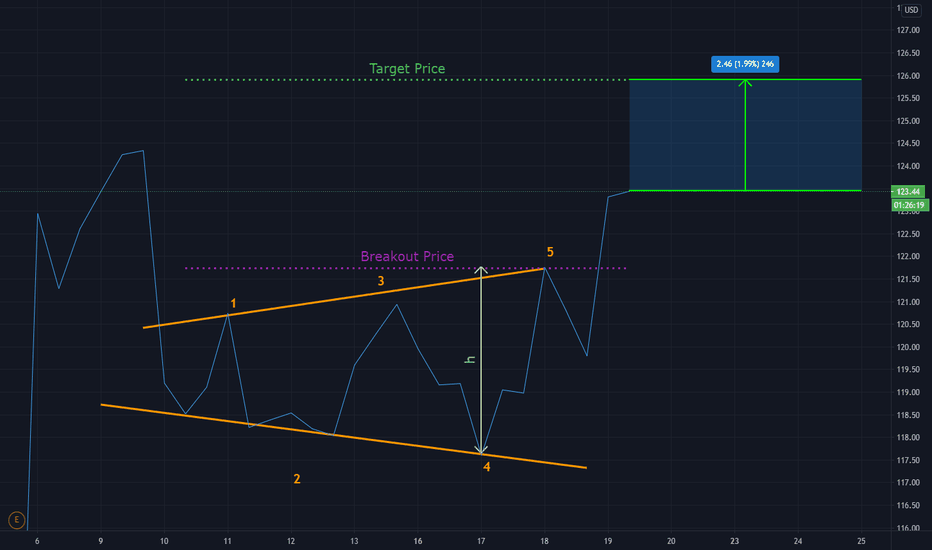Click the 125.50 price scale label

pyautogui.click(x=908, y=98)
